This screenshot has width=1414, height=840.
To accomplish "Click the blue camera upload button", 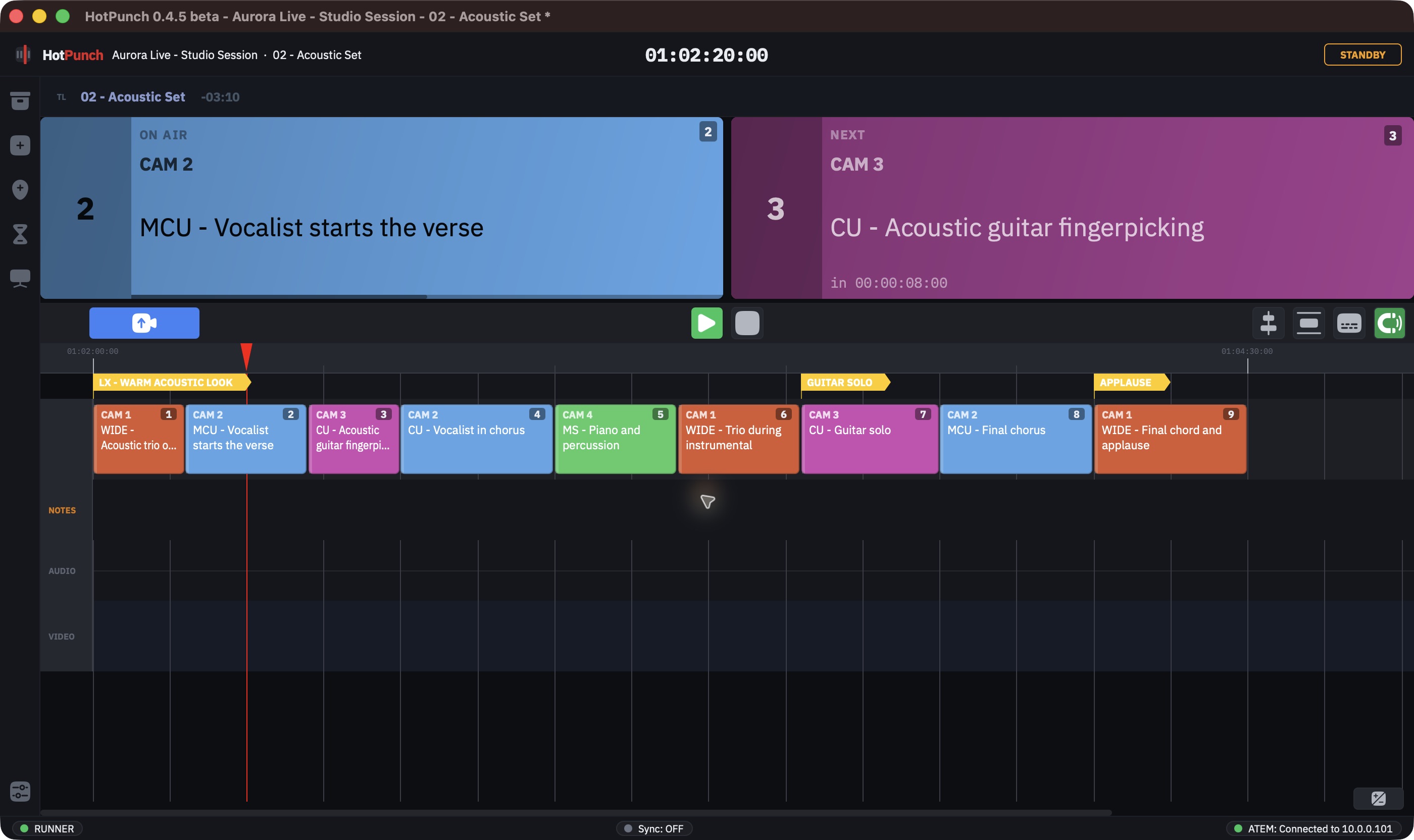I will click(x=144, y=323).
